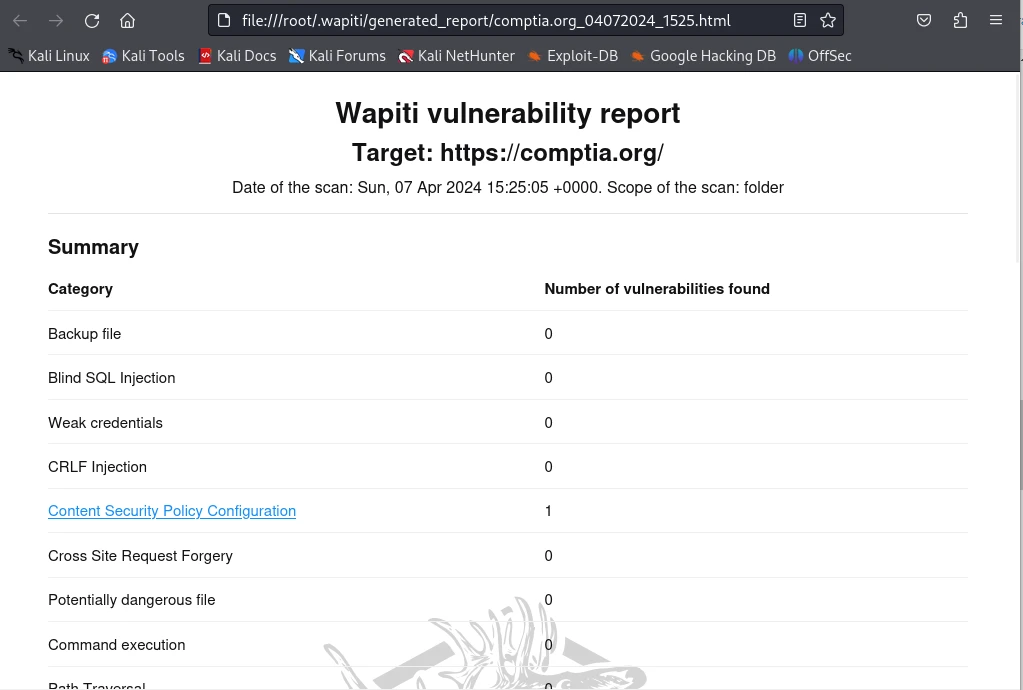1023x690 pixels.
Task: Open the OffSec bookmark
Action: (x=820, y=56)
